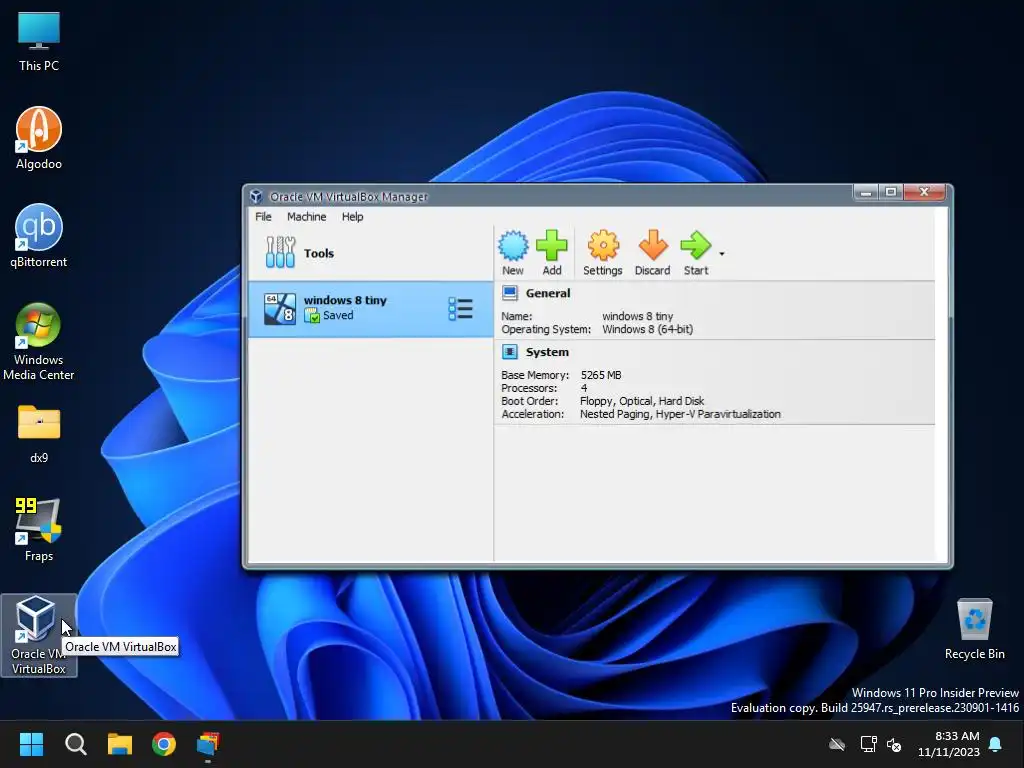Click the VirtualBox title bar cube icon
Image resolution: width=1024 pixels, height=768 pixels.
(256, 197)
